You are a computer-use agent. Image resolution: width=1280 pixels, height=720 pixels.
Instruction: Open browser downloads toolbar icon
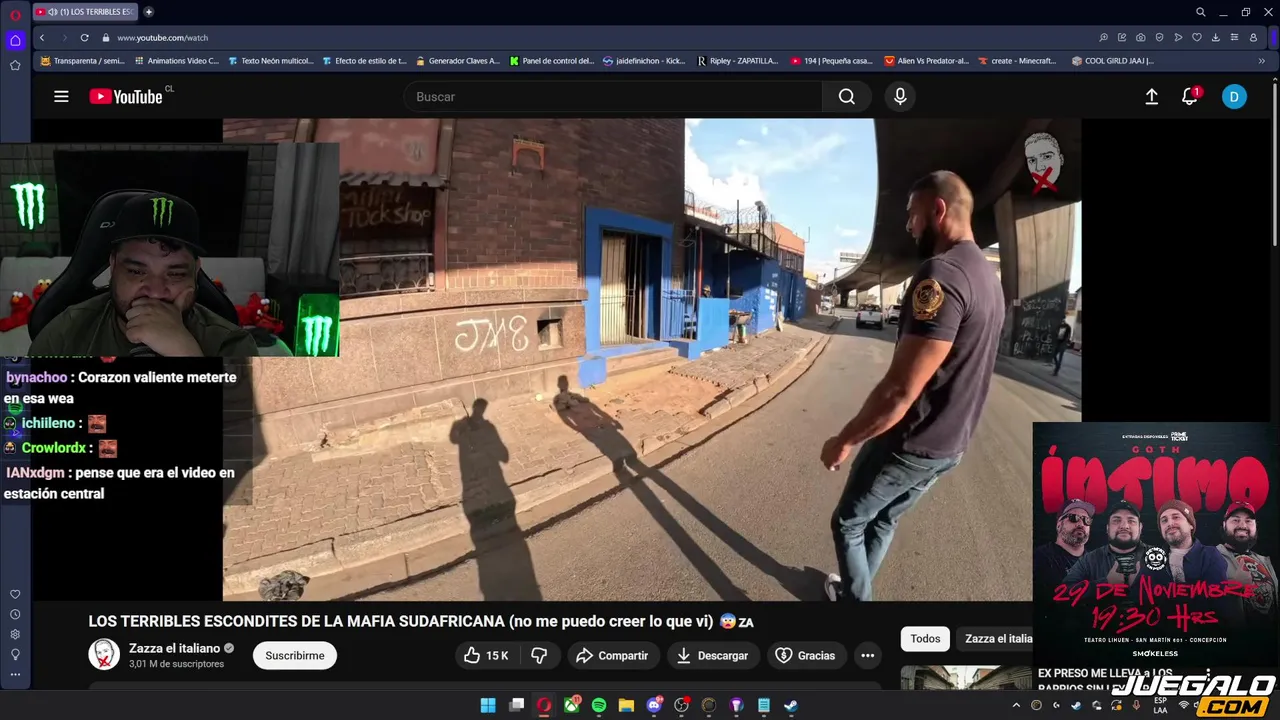point(1216,38)
